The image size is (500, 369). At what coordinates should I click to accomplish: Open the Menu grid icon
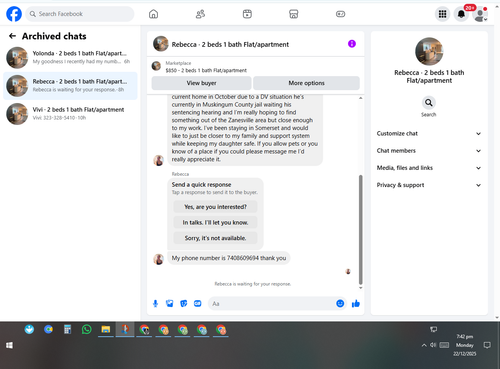tap(442, 14)
